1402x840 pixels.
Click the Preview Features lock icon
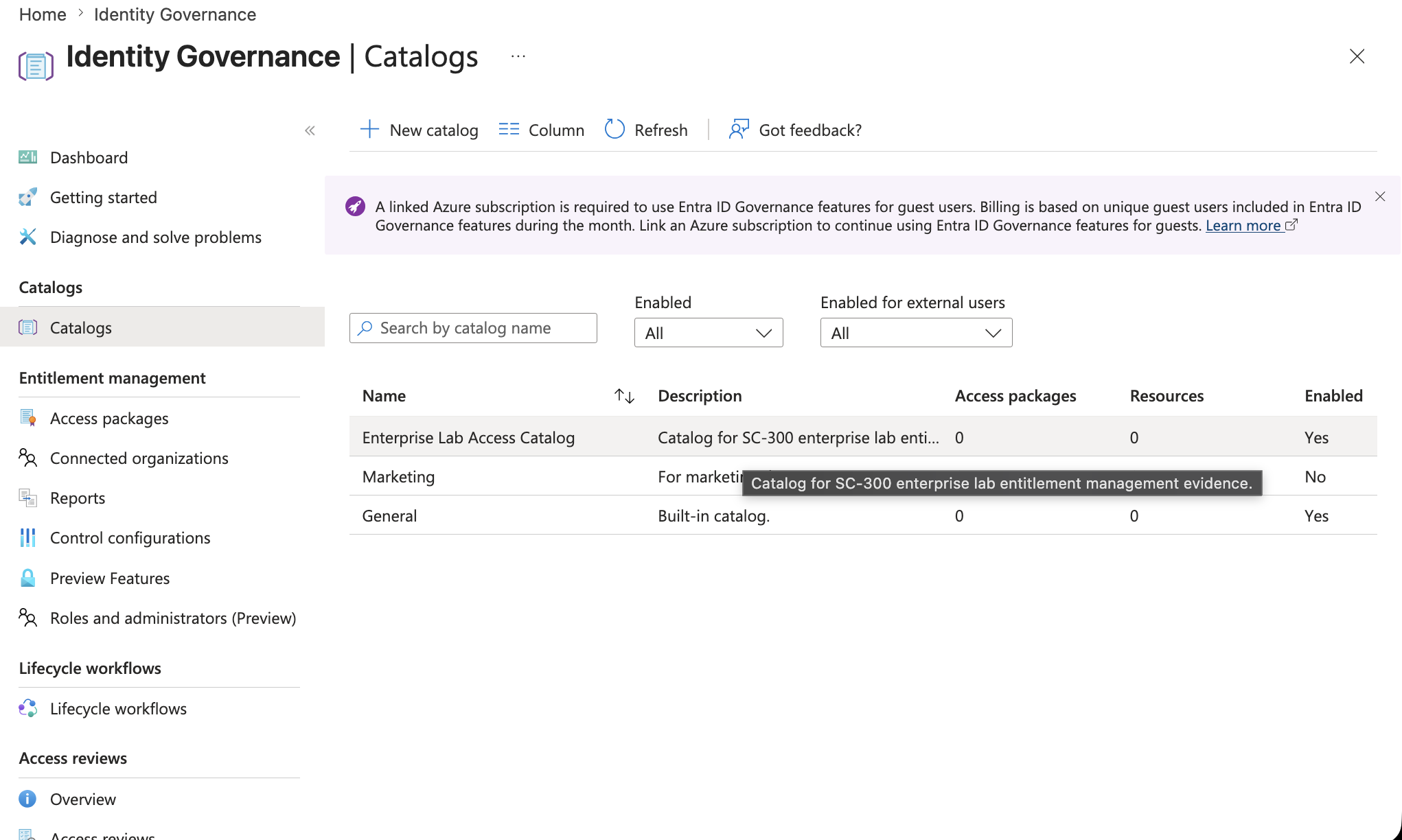(x=27, y=578)
